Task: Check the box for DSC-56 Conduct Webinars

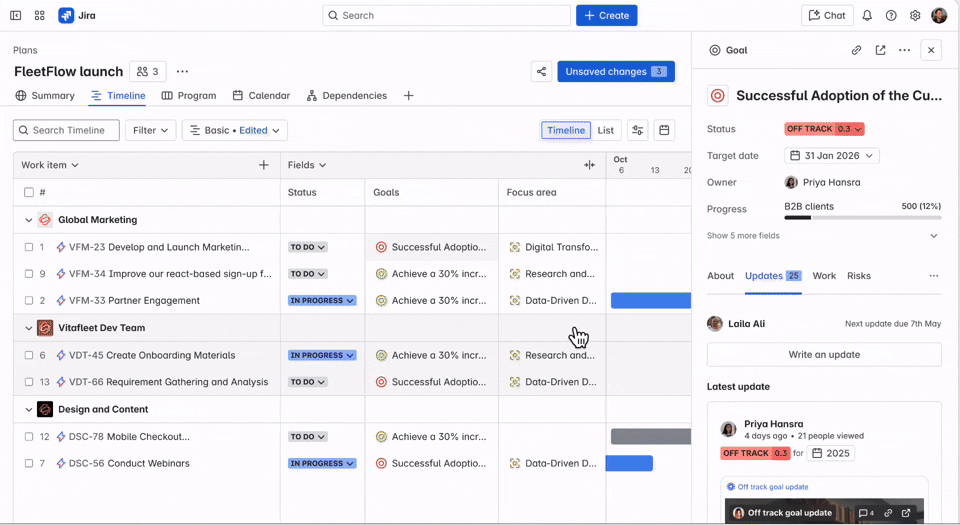Action: point(29,464)
